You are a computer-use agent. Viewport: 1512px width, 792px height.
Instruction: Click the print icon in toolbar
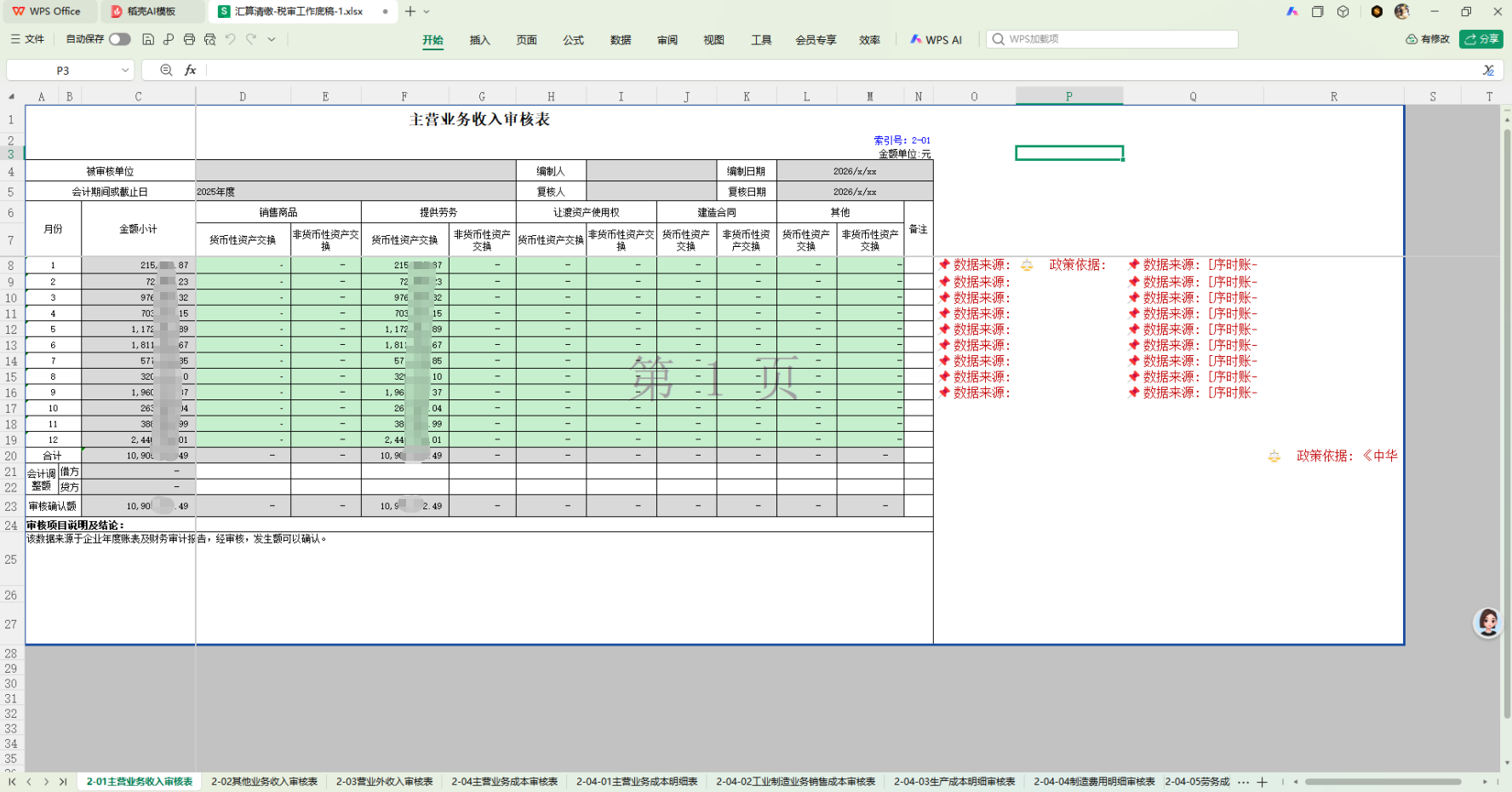coord(189,39)
